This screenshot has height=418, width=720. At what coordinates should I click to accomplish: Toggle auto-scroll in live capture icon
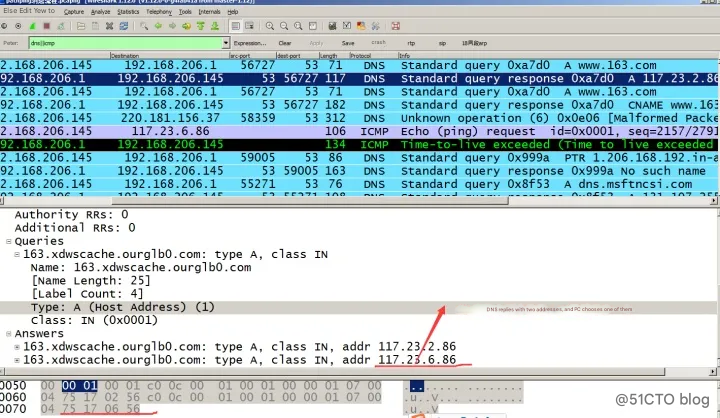point(250,26)
